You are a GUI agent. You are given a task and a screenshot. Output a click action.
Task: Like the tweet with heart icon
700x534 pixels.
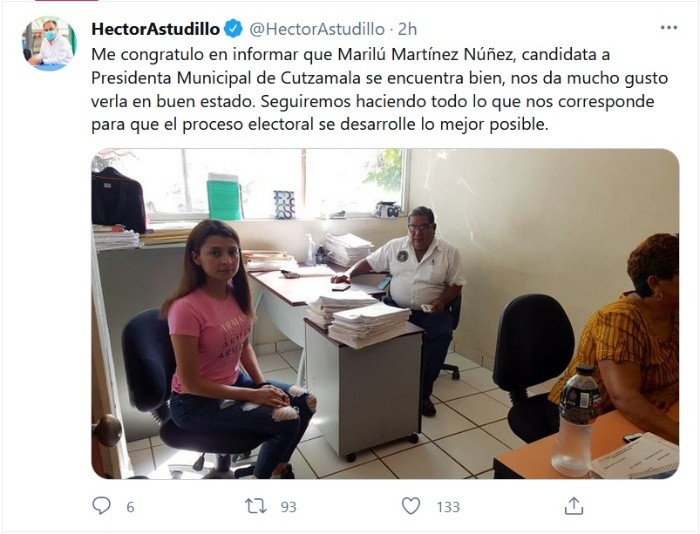pyautogui.click(x=411, y=506)
